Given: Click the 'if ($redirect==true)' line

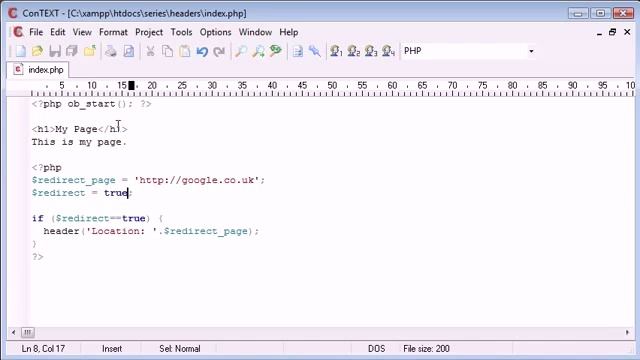Looking at the screenshot, I should 98,218.
